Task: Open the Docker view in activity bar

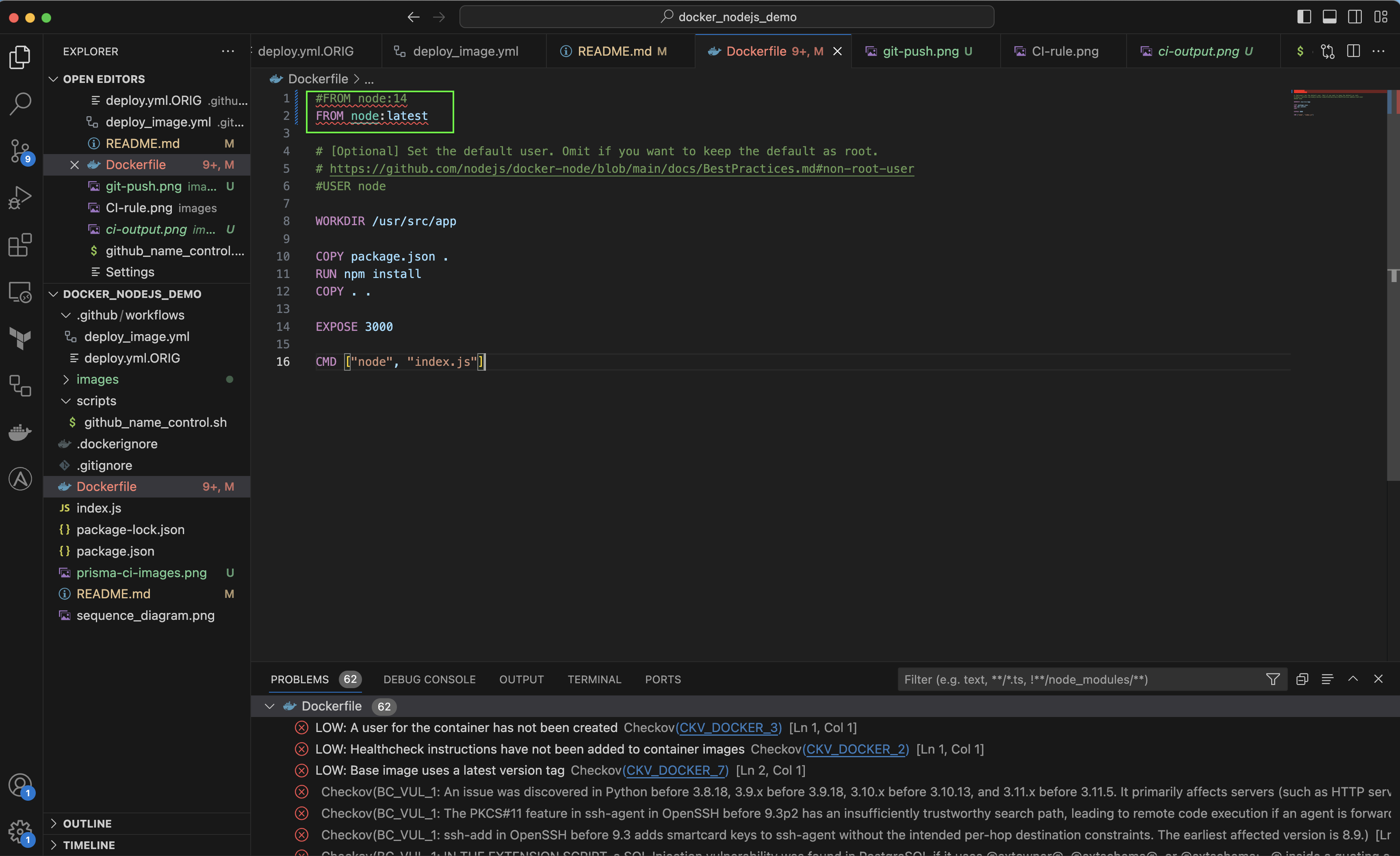Action: (x=20, y=432)
